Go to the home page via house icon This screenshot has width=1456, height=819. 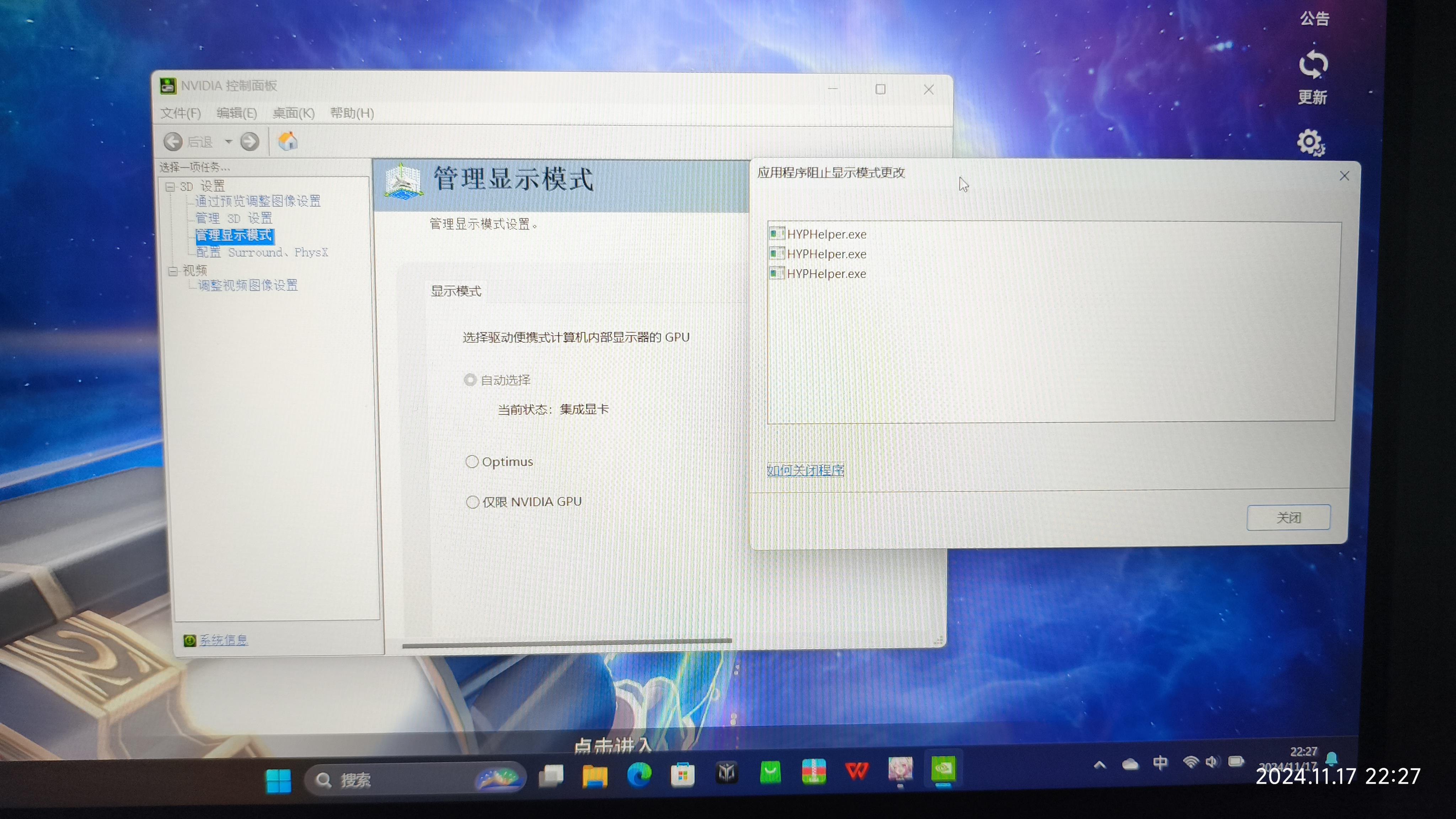[288, 141]
